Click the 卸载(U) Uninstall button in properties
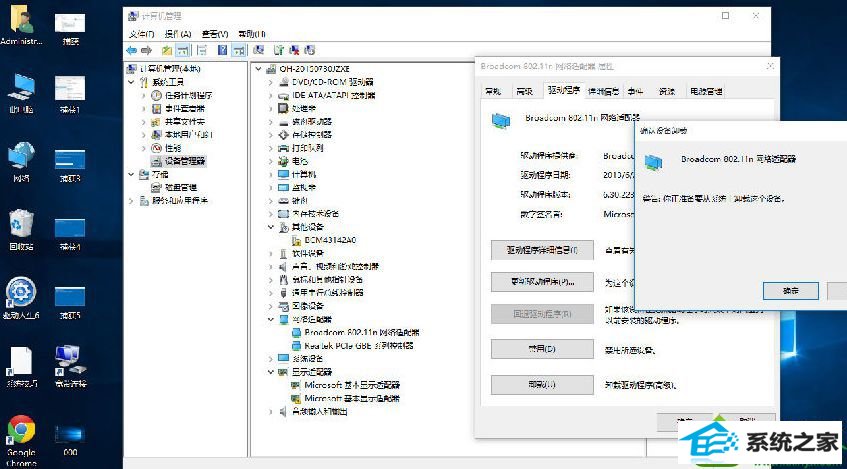This screenshot has height=469, width=847. (x=542, y=385)
